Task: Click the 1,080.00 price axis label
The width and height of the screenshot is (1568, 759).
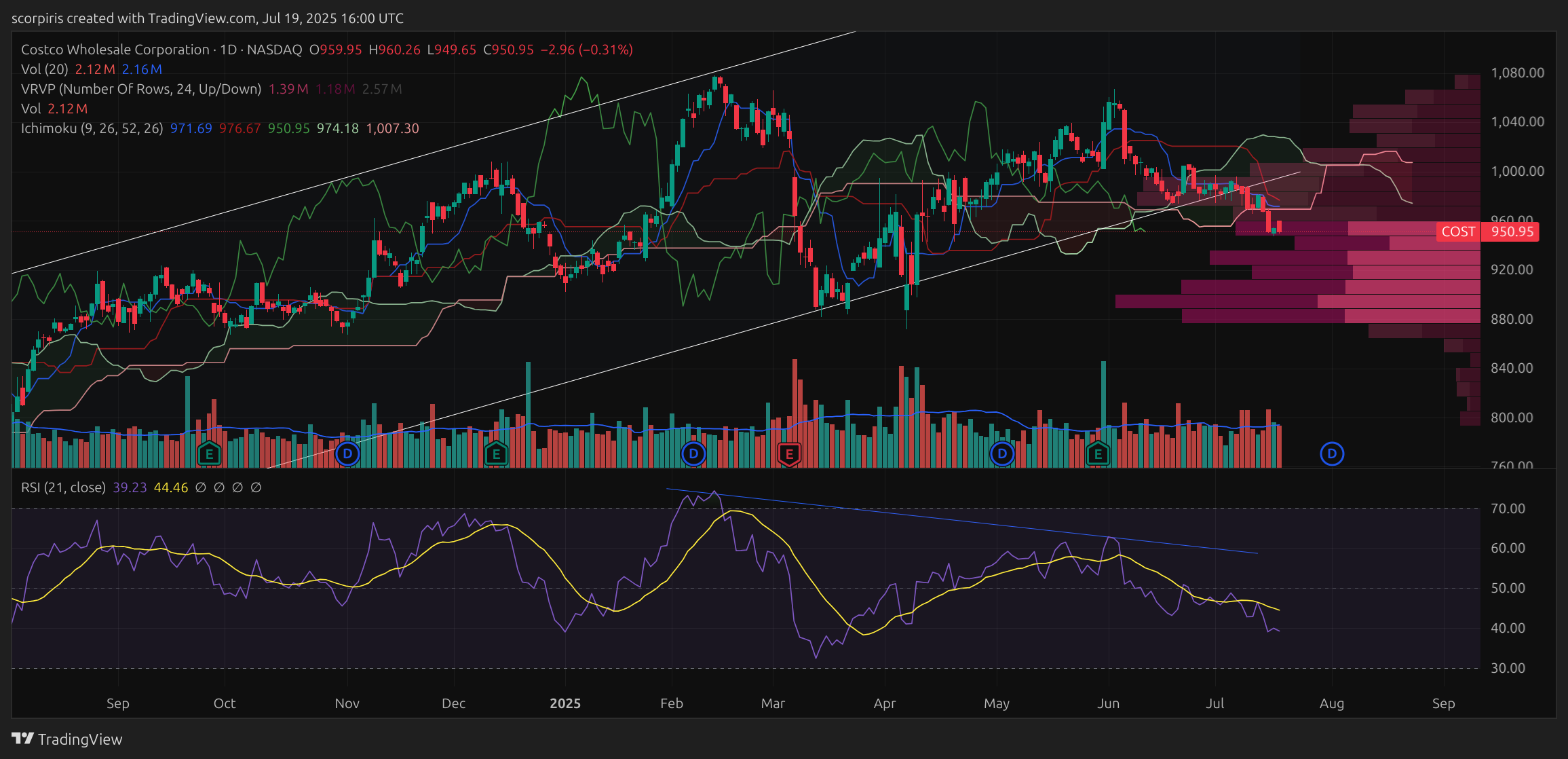Action: point(1518,73)
